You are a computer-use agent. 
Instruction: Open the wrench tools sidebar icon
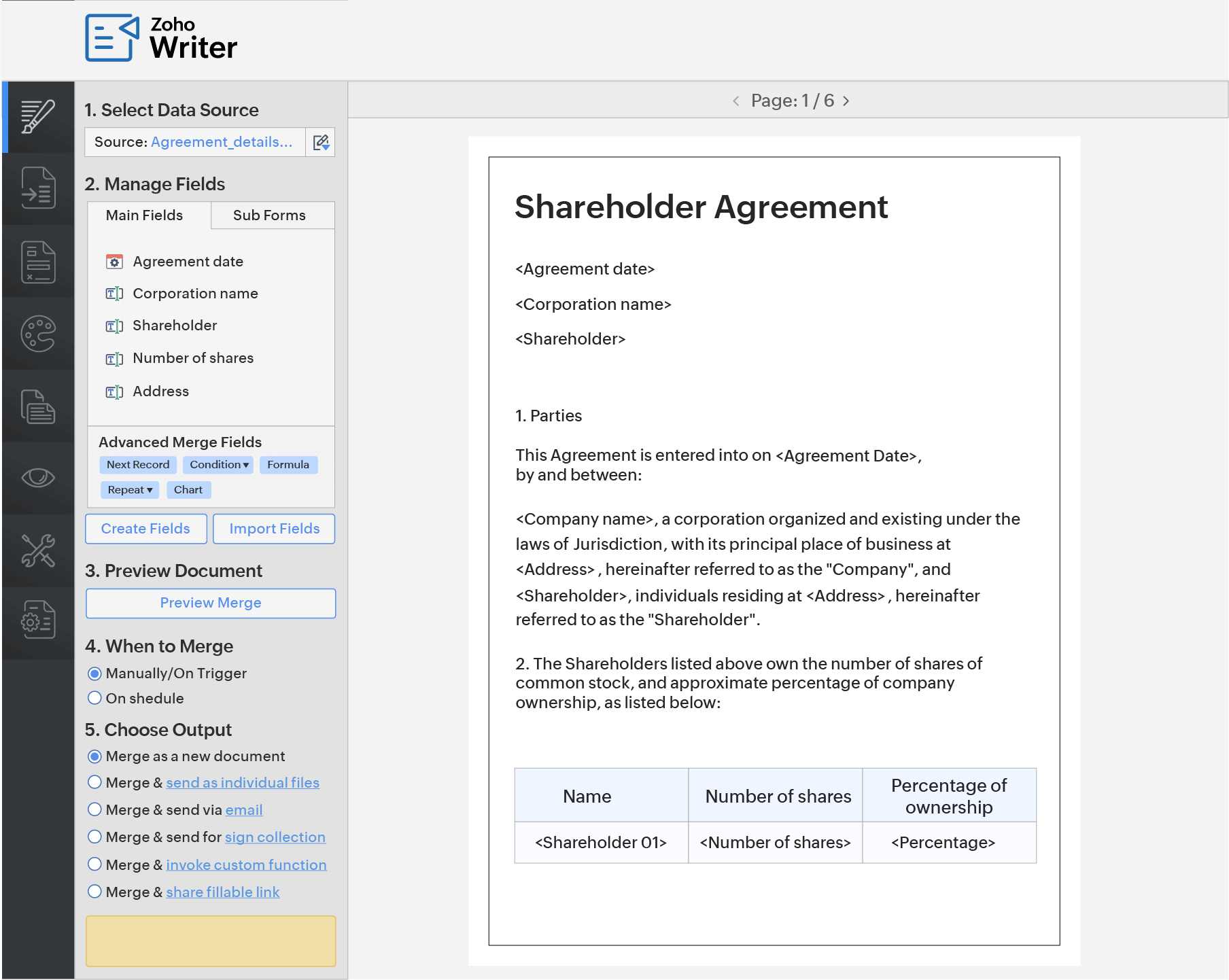tap(38, 550)
